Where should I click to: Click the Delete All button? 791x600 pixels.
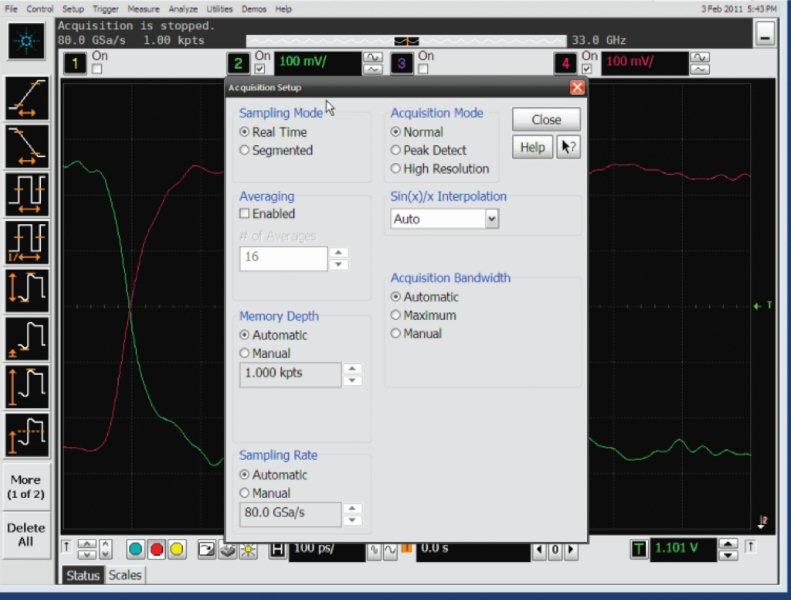point(26,534)
